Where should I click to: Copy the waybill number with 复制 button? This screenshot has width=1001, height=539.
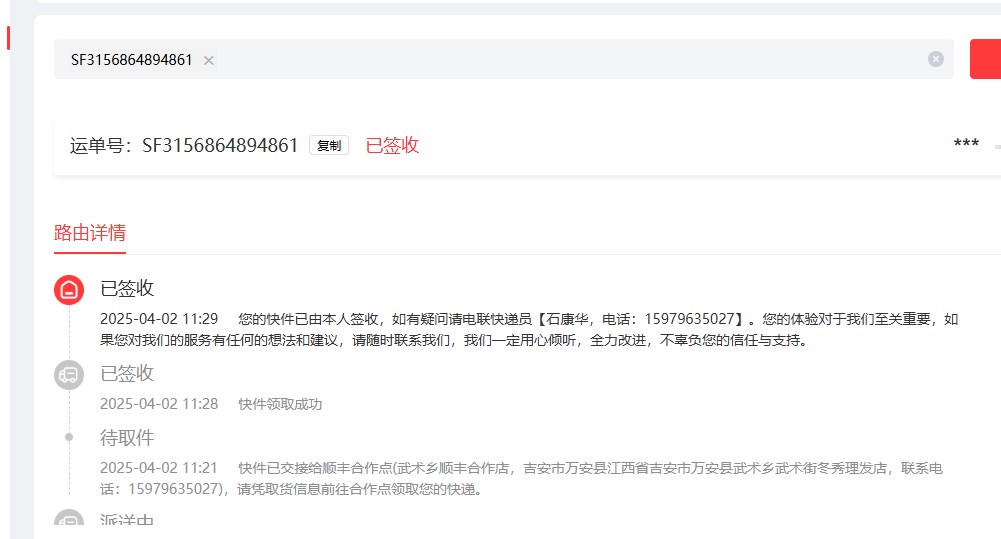(x=329, y=146)
